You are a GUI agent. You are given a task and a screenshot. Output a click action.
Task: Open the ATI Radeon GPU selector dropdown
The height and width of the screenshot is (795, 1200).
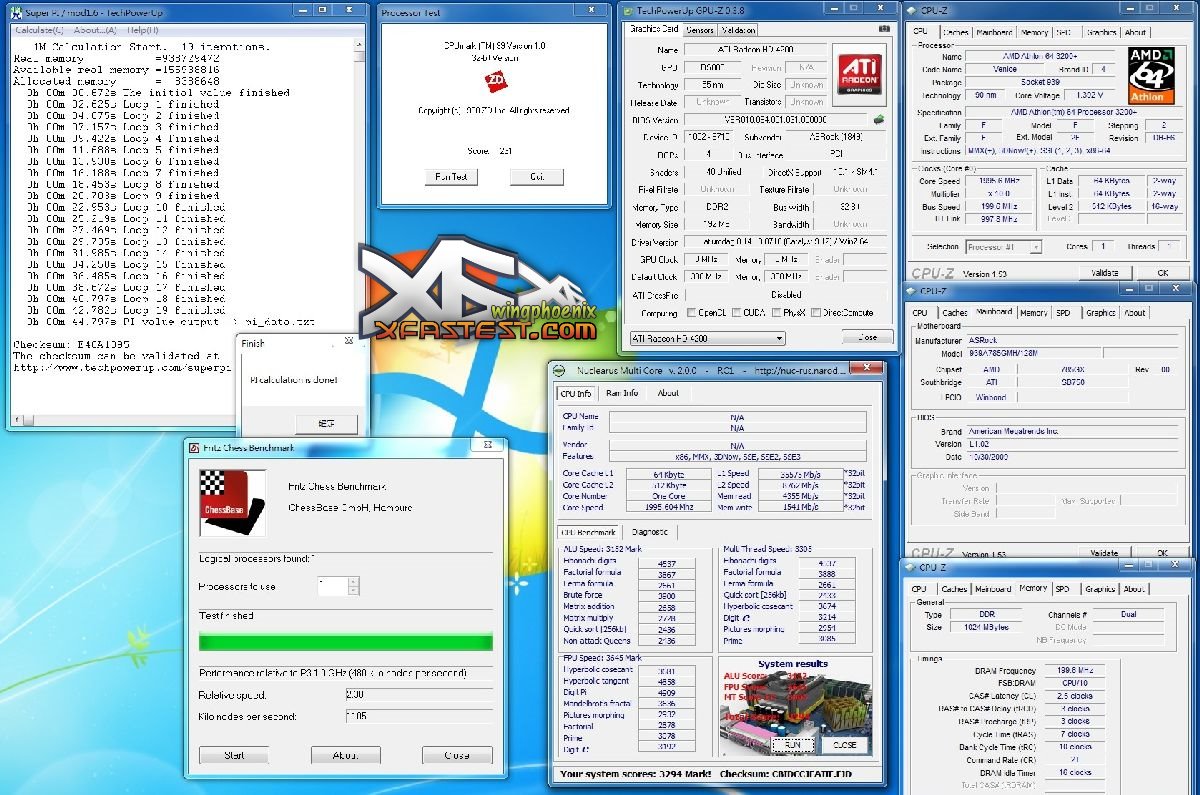tap(708, 338)
